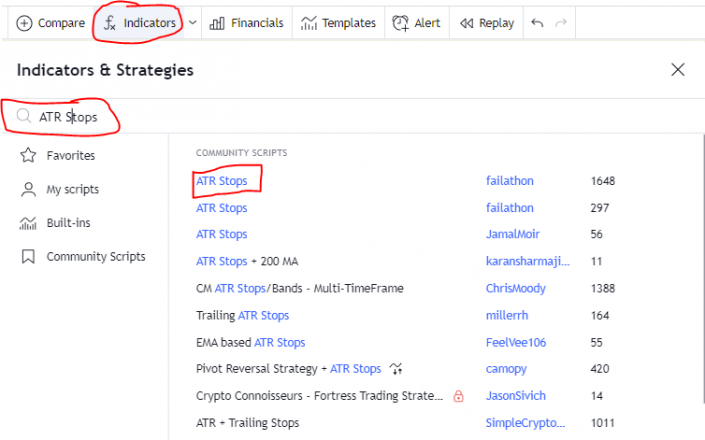Click the ATR Stops search field
Viewport: 705px width, 440px height.
[200, 117]
